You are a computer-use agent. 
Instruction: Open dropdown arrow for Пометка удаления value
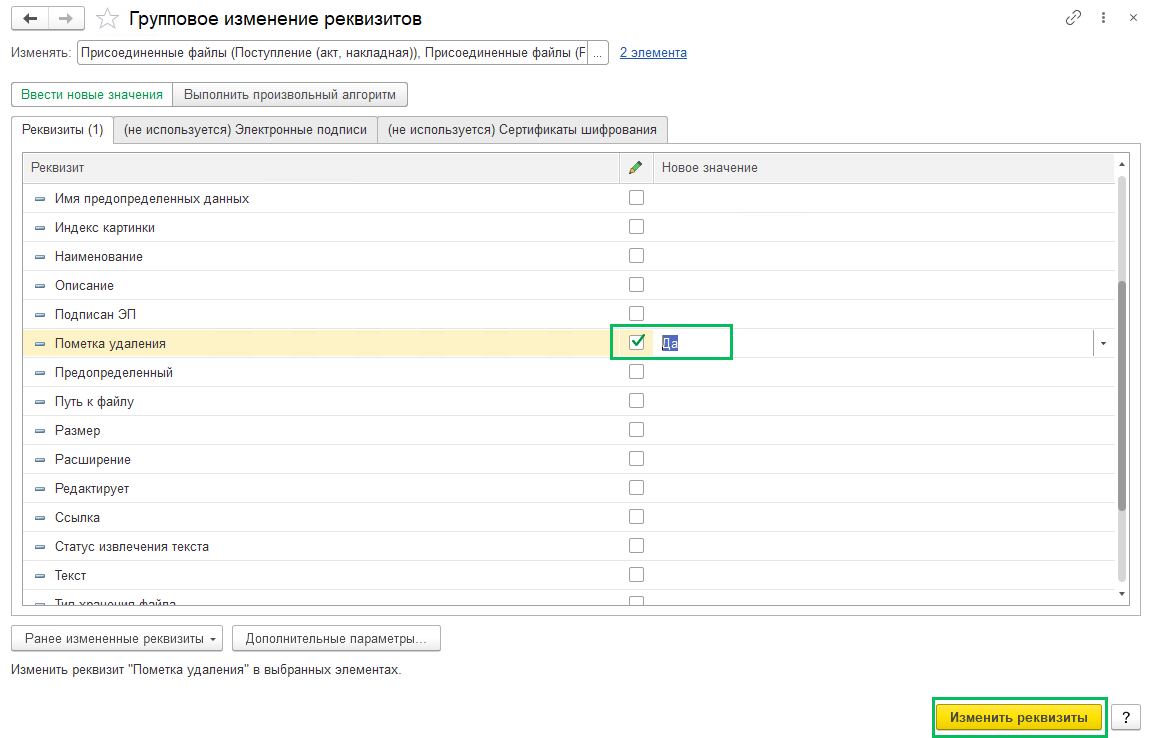[x=1103, y=343]
